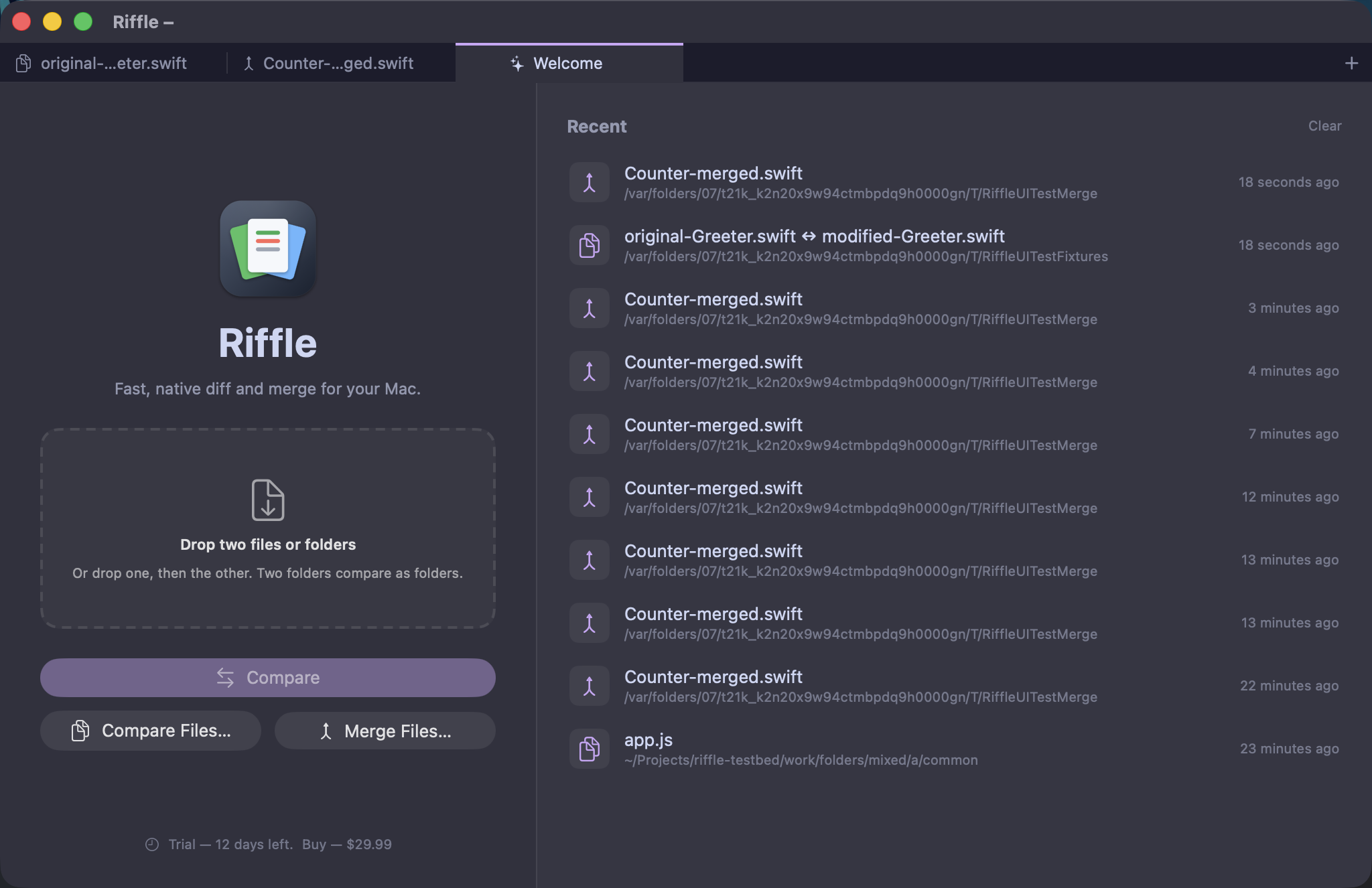Switch to the Counter-...ged.swift tab
The height and width of the screenshot is (888, 1372).
tap(342, 63)
